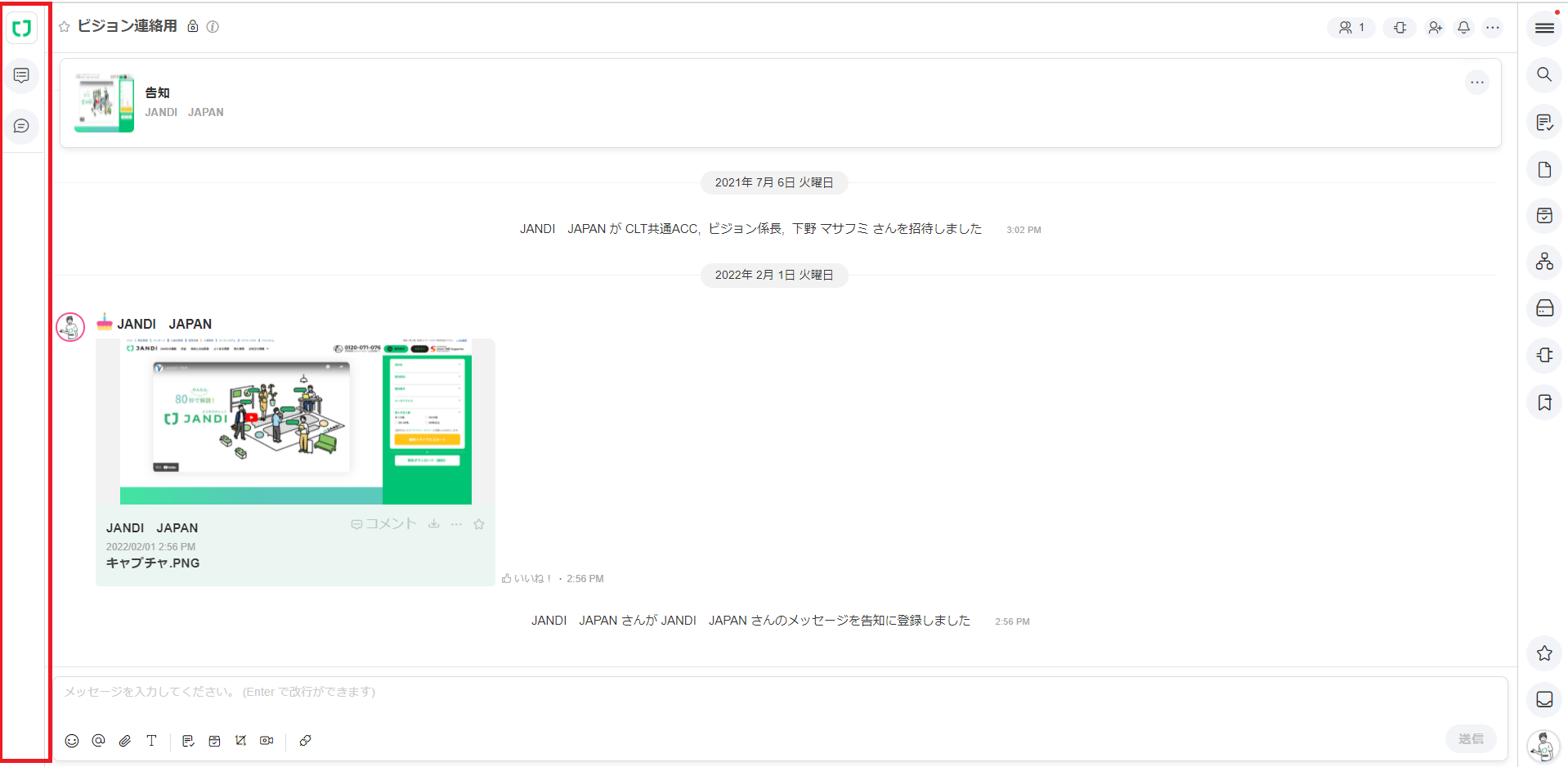Open search from the right sidebar
This screenshot has width=1568, height=767.
pyautogui.click(x=1544, y=75)
